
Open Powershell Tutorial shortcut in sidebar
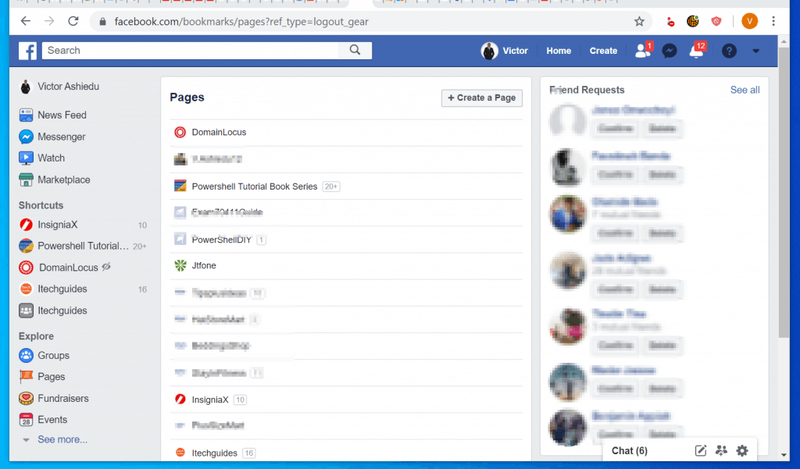(83, 246)
